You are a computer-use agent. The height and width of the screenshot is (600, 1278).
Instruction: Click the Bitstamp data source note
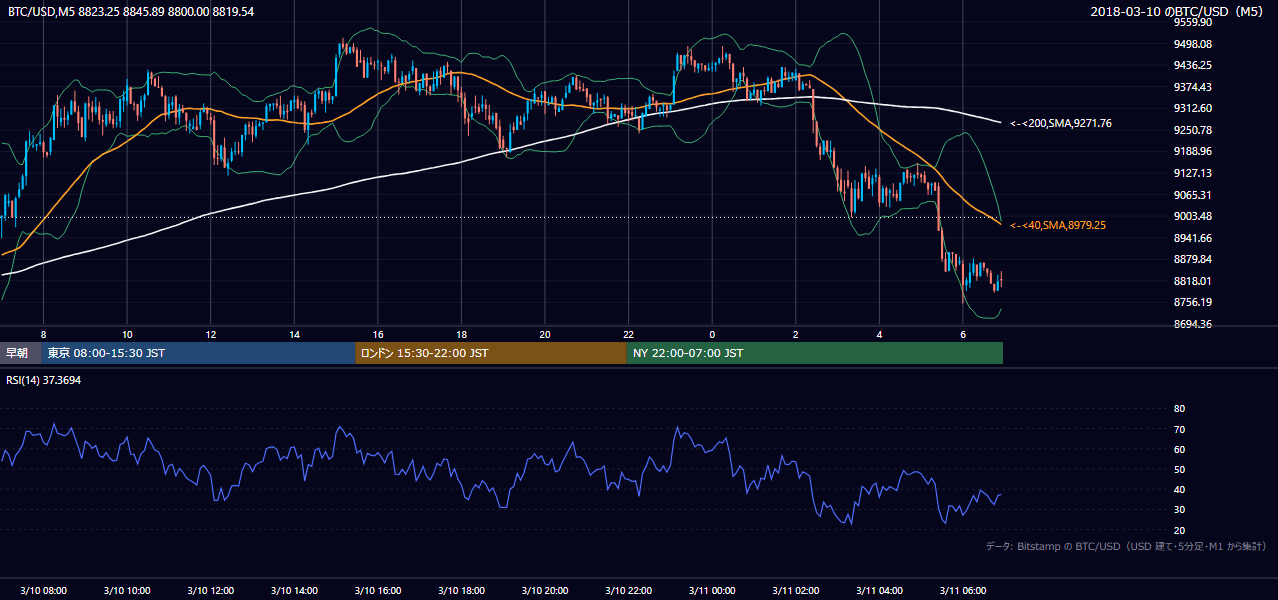(1126, 546)
